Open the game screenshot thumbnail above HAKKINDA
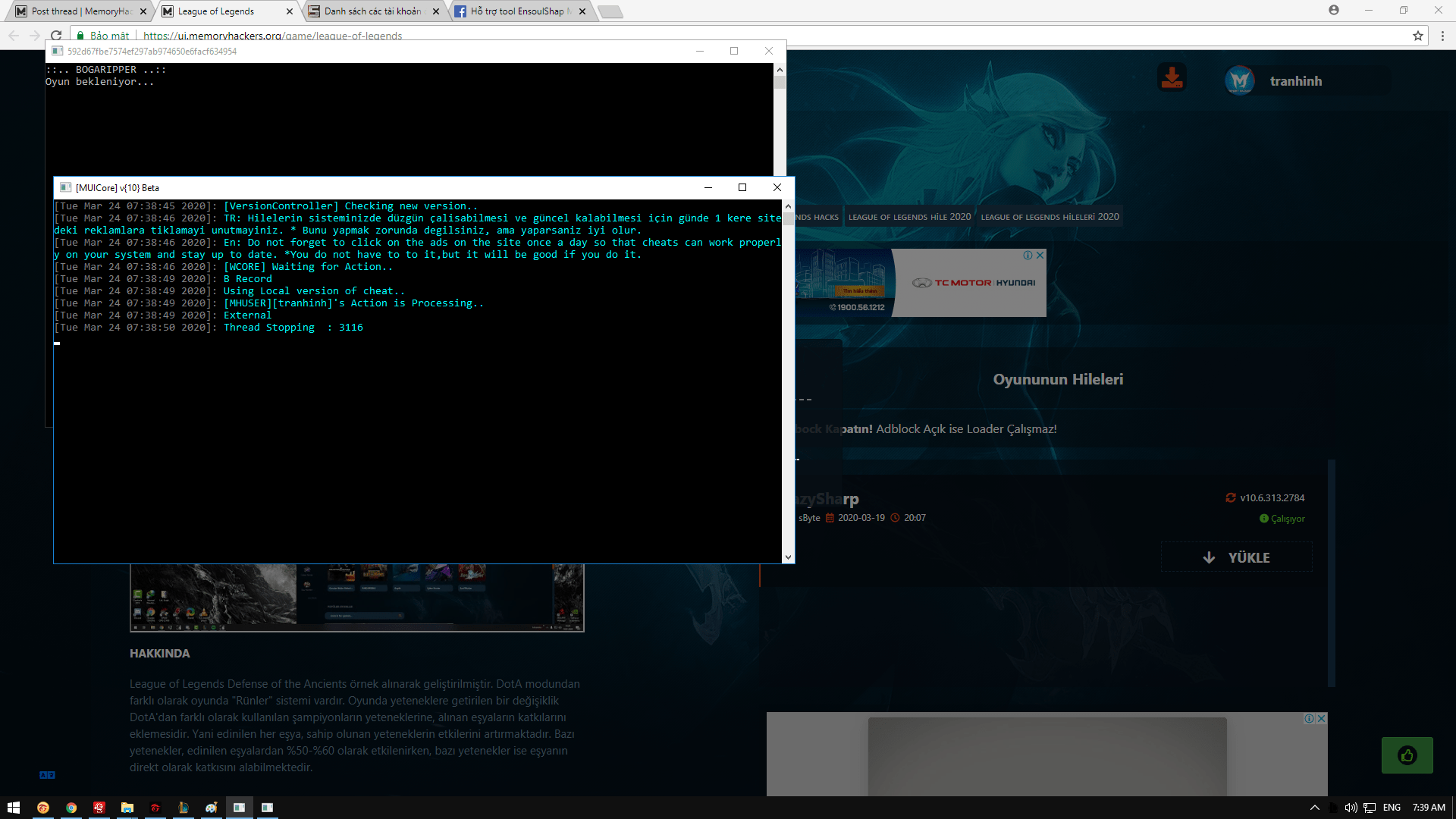The image size is (1456, 819). pyautogui.click(x=356, y=598)
